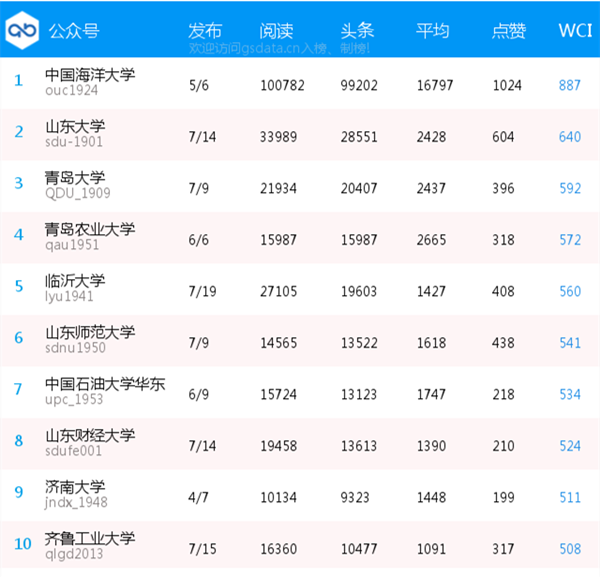The image size is (600, 577).
Task: Click average value 1390
Action: pyautogui.click(x=431, y=446)
